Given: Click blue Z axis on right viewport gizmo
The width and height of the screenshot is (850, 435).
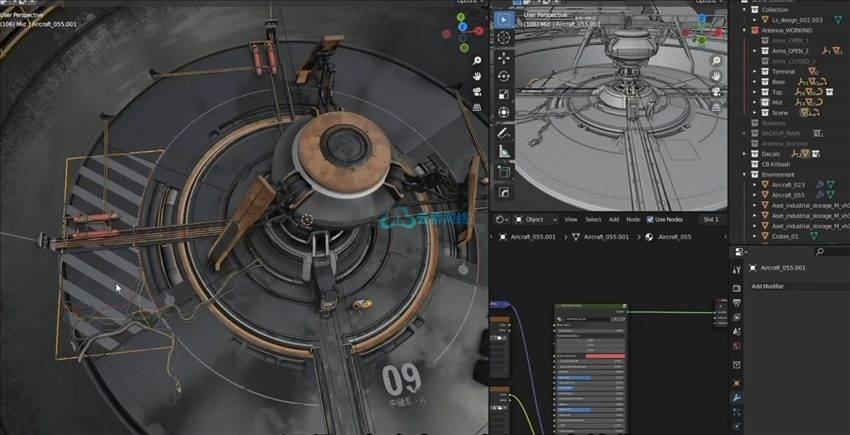Looking at the screenshot, I should pyautogui.click(x=702, y=18).
